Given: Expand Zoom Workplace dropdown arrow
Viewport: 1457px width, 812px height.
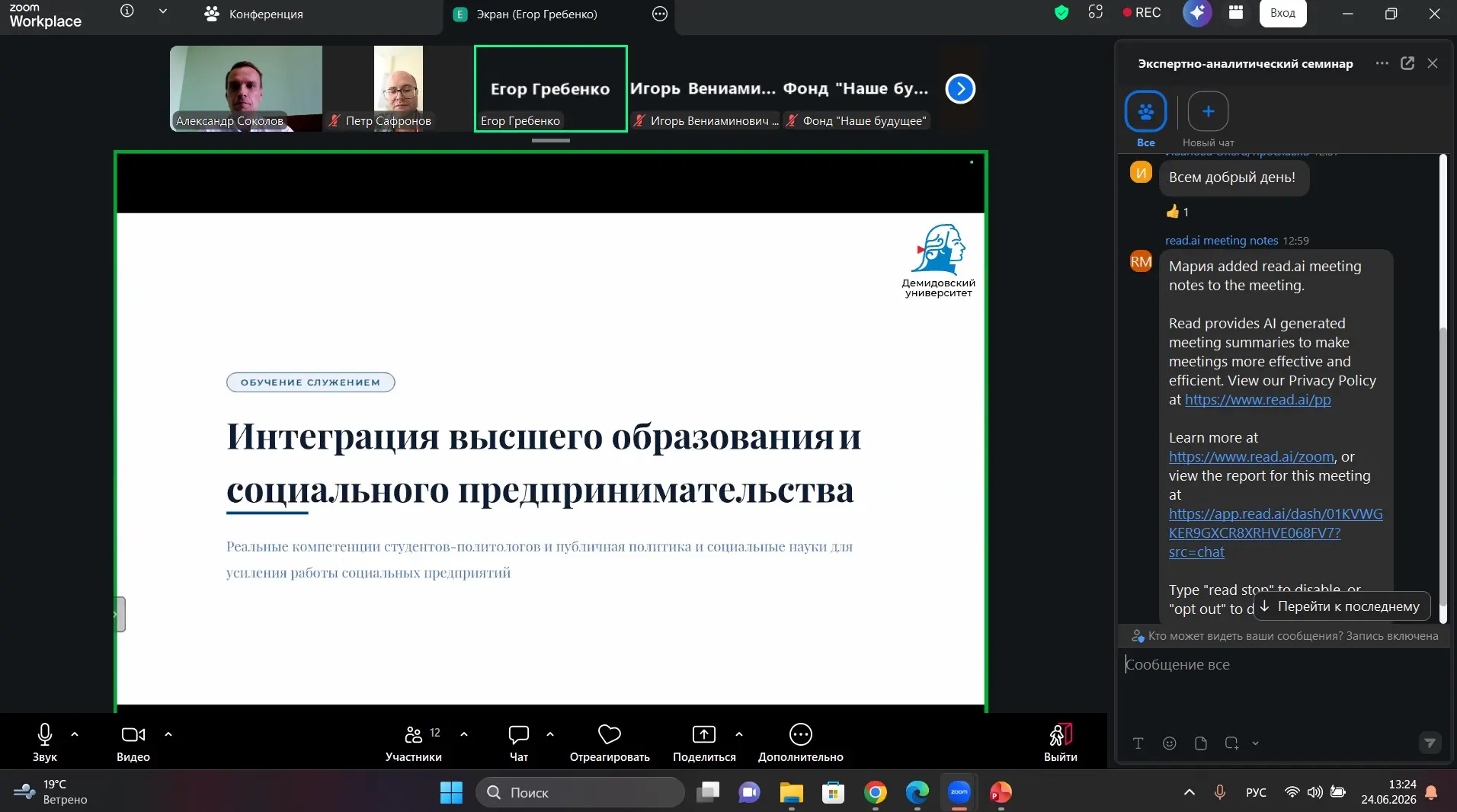Looking at the screenshot, I should click(162, 11).
